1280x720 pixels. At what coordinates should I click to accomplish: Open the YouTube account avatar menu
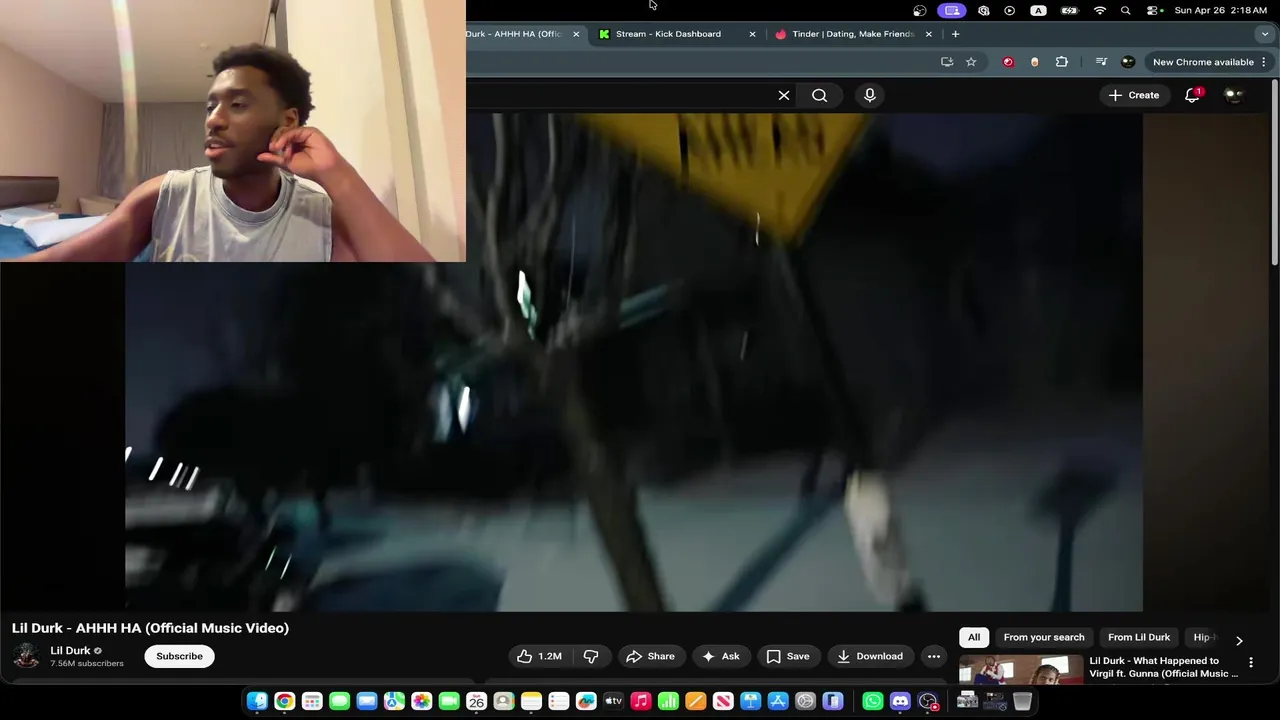[x=1234, y=95]
